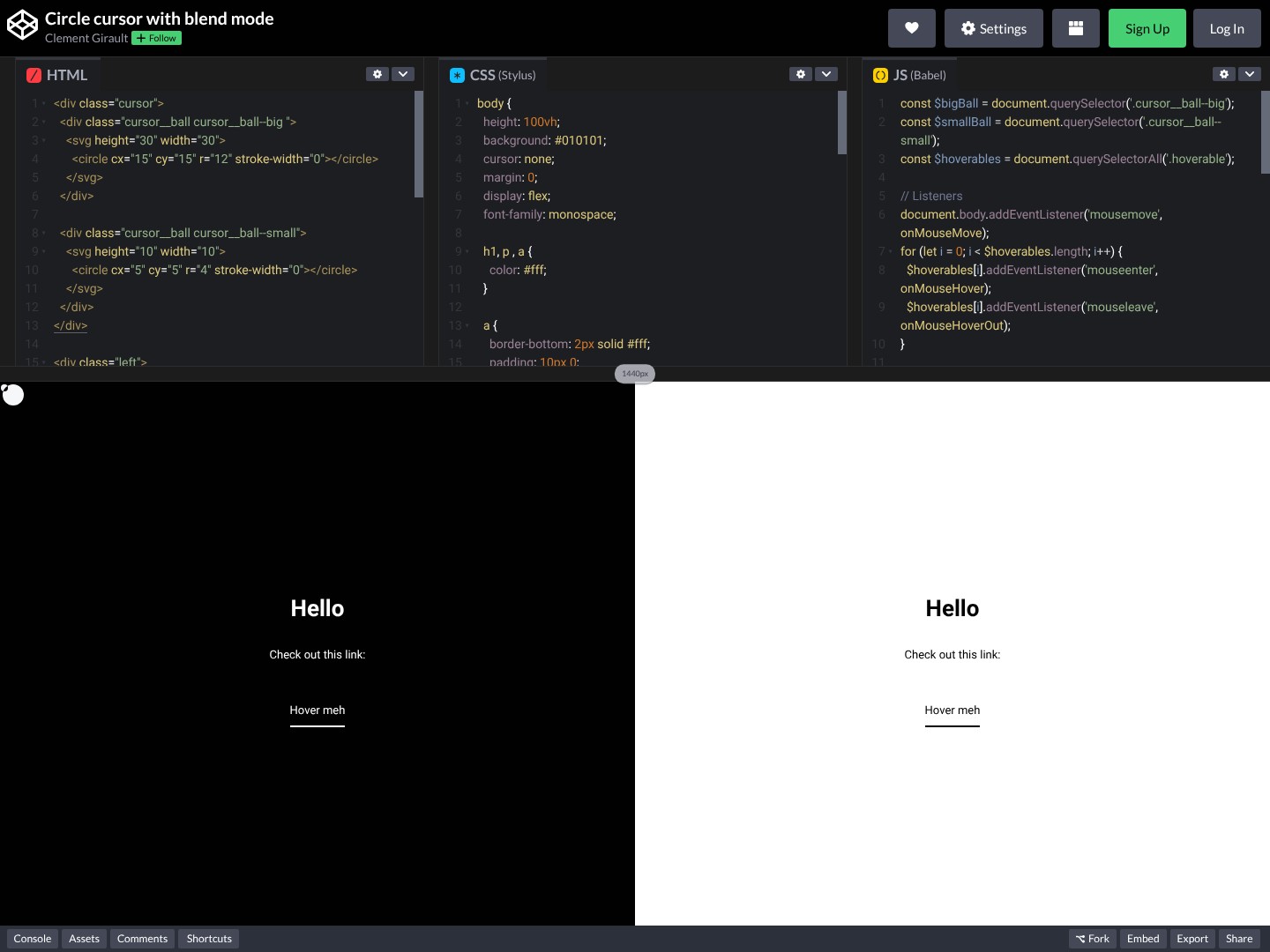Open CSS editor settings gear
The height and width of the screenshot is (952, 1270).
click(800, 74)
